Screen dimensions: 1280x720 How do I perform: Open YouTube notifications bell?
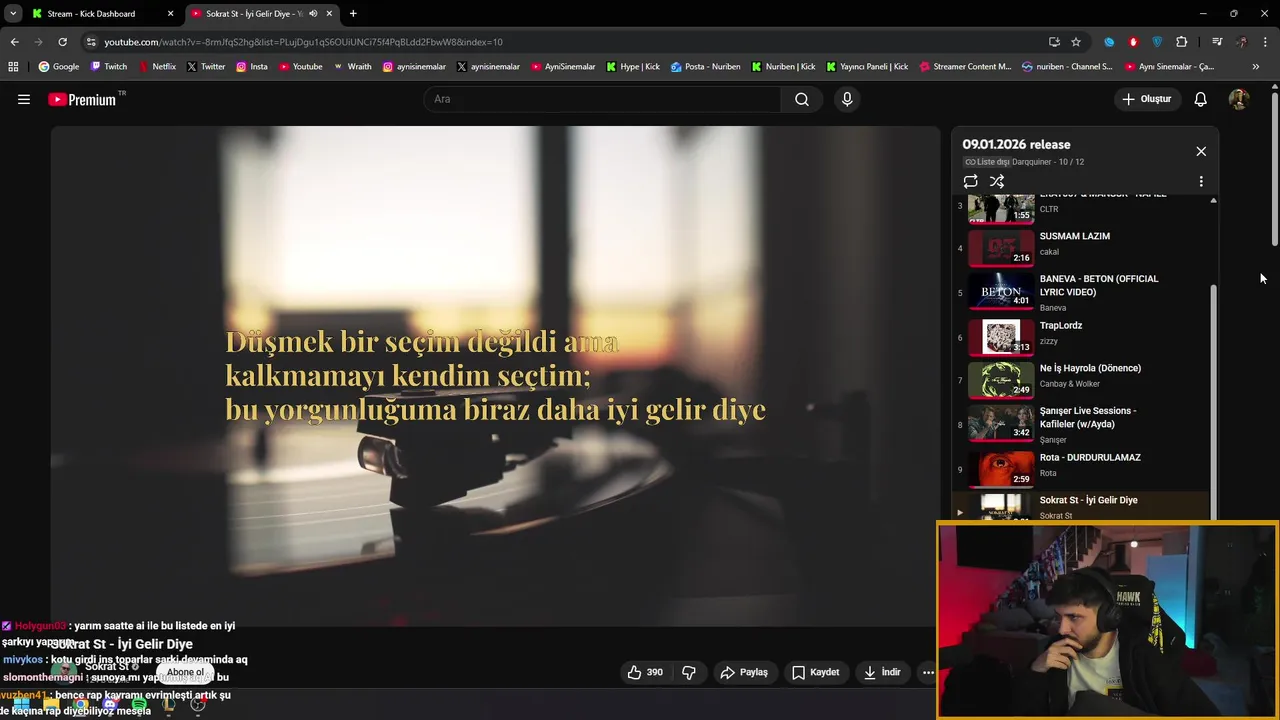click(1201, 99)
